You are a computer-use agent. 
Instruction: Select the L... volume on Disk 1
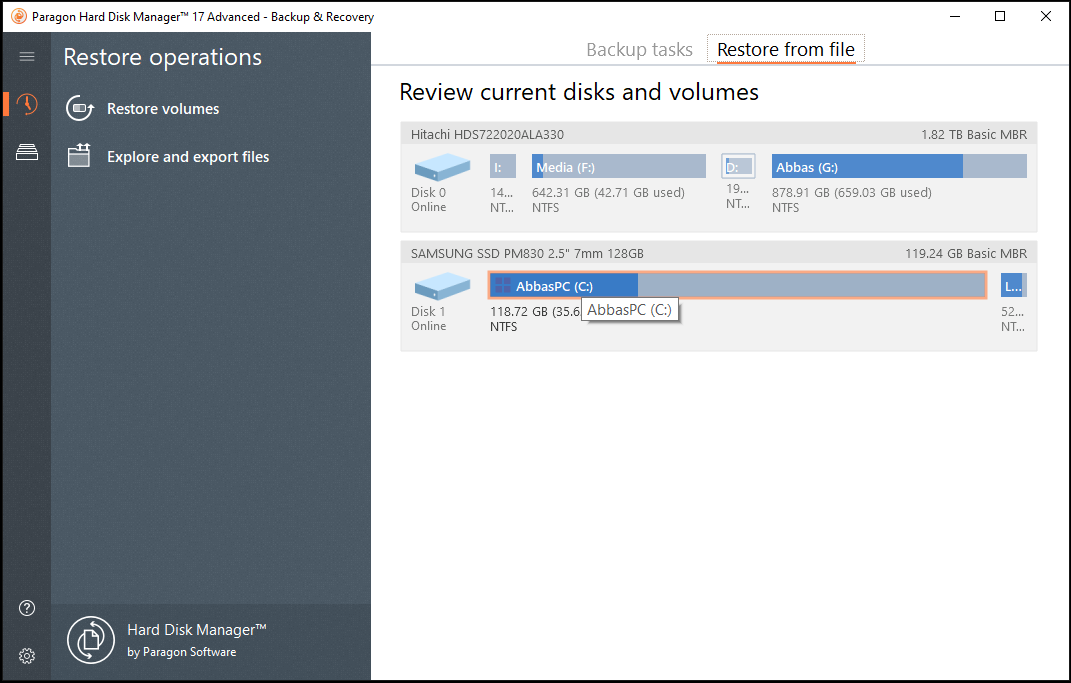(1014, 285)
